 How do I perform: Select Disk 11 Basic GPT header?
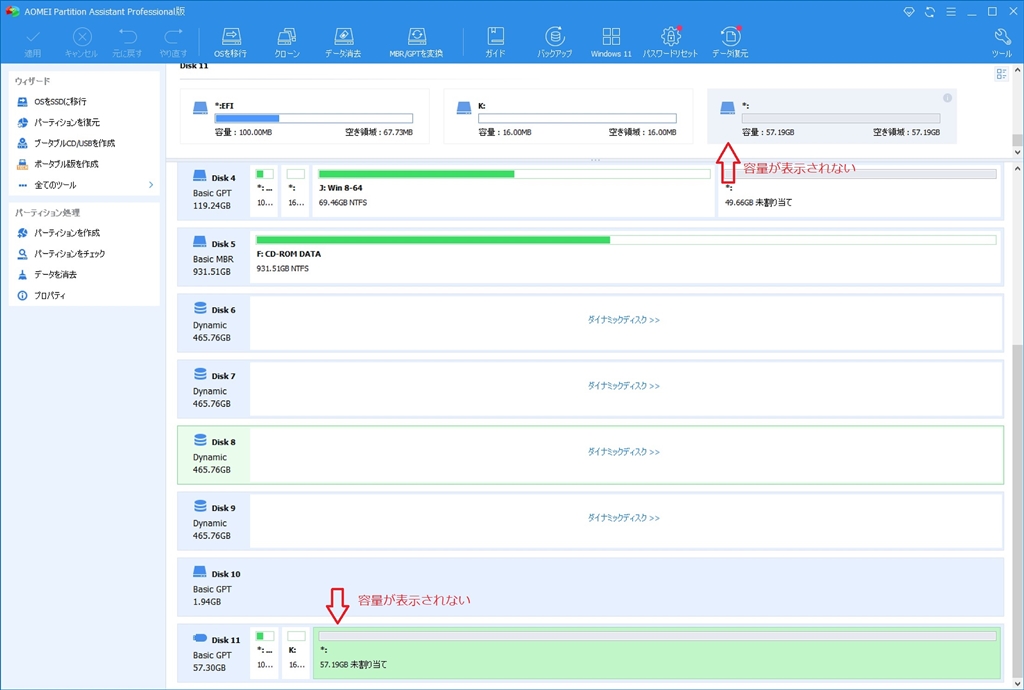[x=214, y=653]
